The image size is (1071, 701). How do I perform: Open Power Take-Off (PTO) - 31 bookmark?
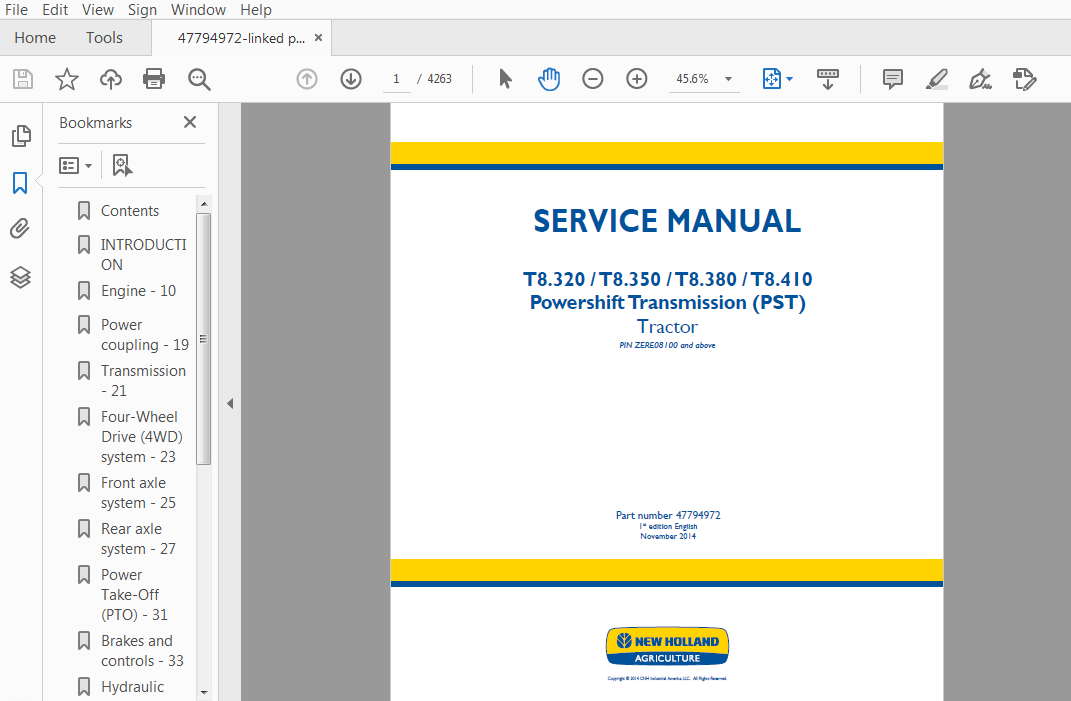pyautogui.click(x=135, y=594)
